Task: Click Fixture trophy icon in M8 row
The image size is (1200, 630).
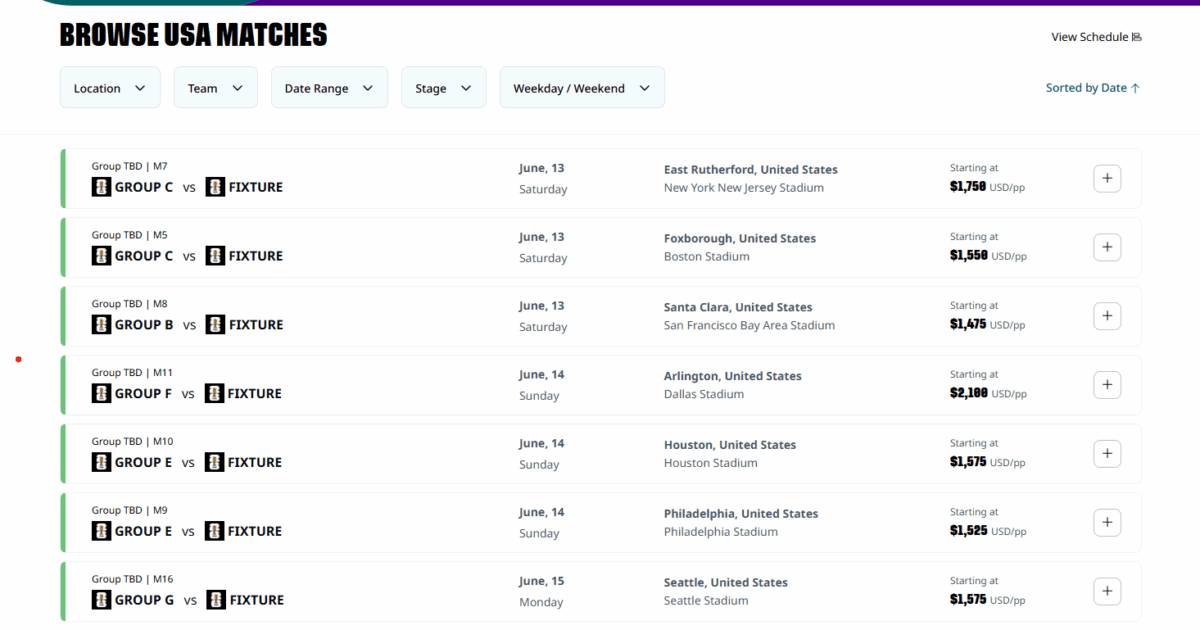Action: click(x=215, y=325)
